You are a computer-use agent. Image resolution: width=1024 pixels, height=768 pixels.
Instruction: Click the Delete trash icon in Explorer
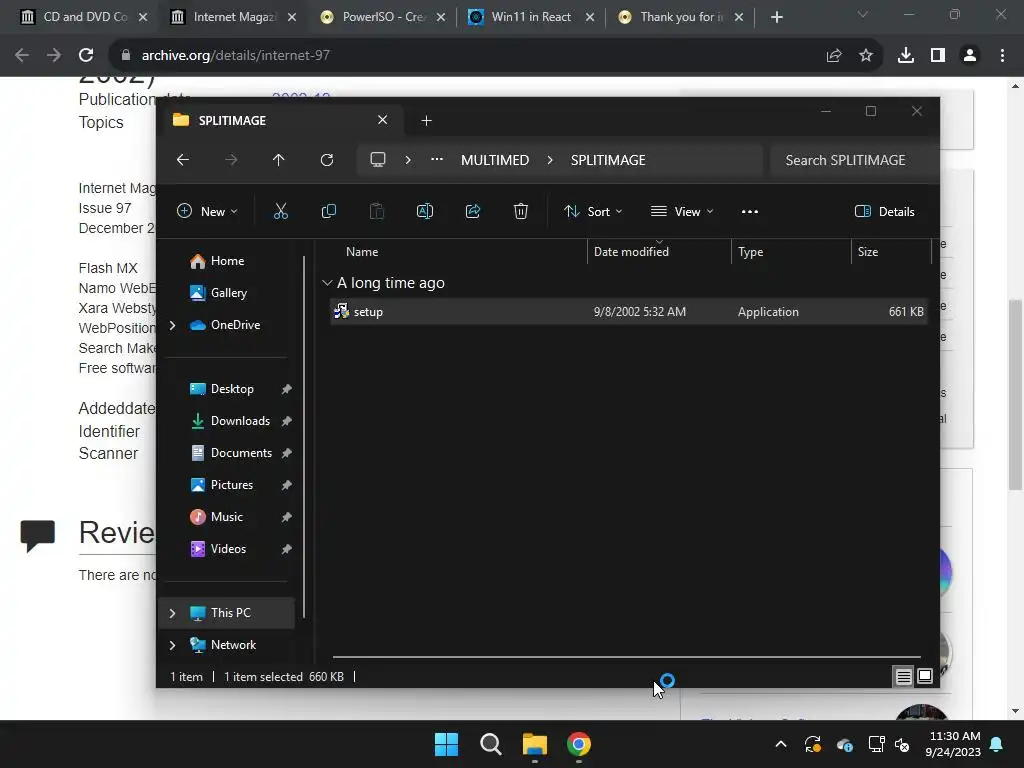(x=520, y=211)
